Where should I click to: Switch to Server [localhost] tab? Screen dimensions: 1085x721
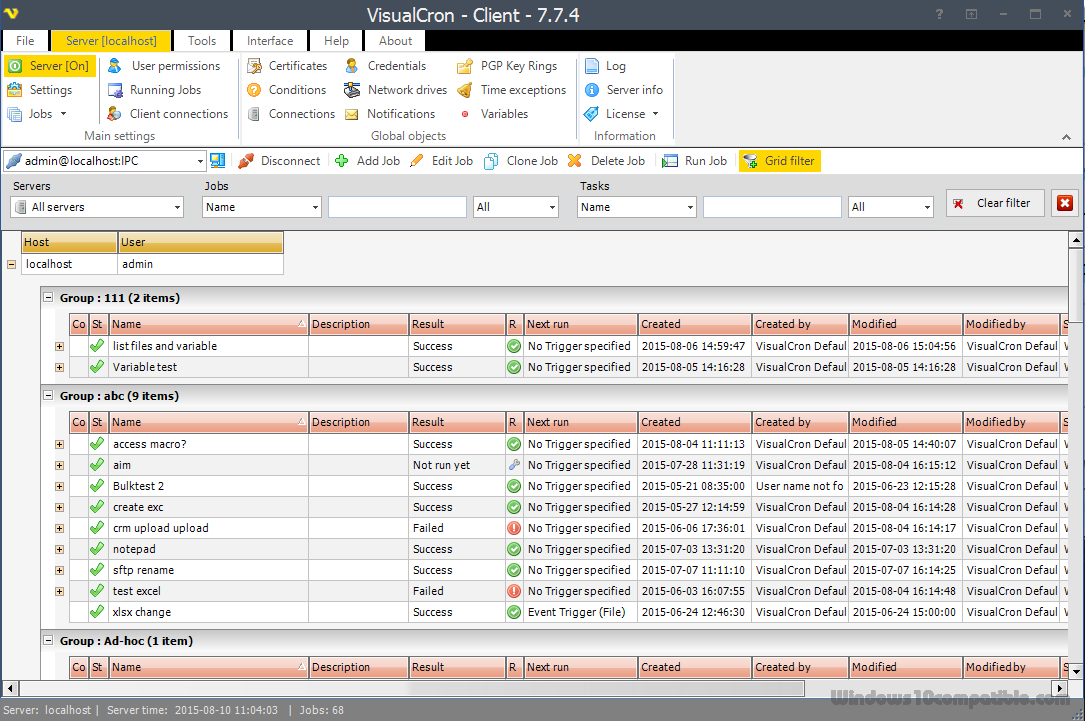point(111,41)
